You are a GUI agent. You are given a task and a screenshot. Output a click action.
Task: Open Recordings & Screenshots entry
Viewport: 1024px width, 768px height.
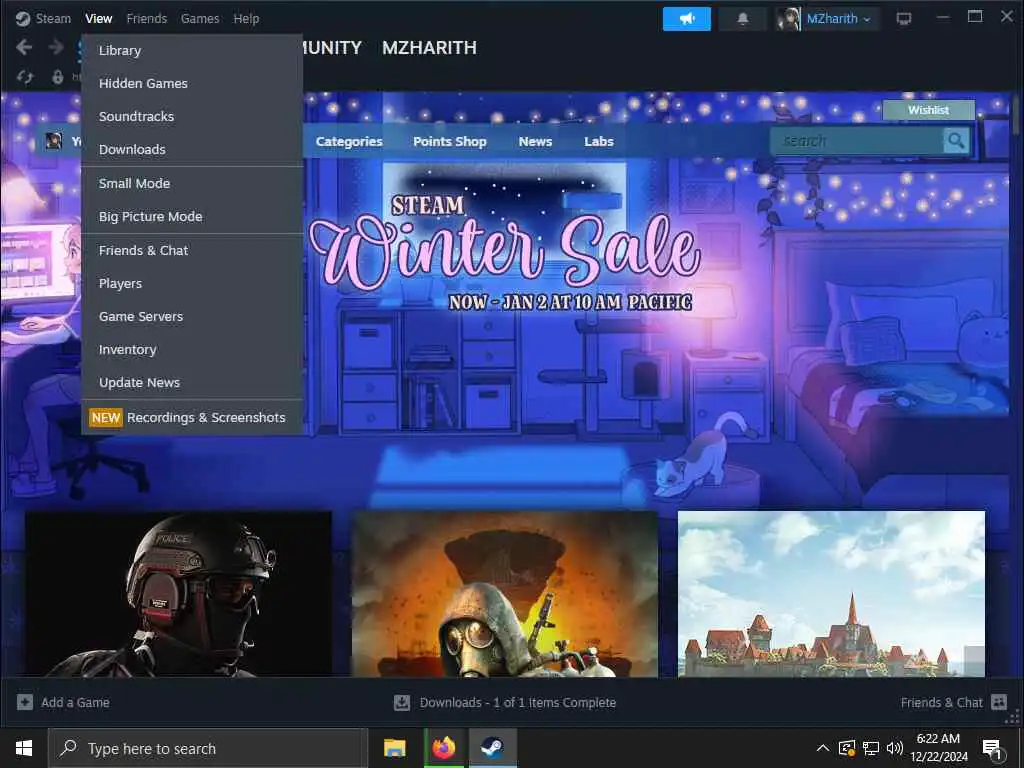click(192, 417)
